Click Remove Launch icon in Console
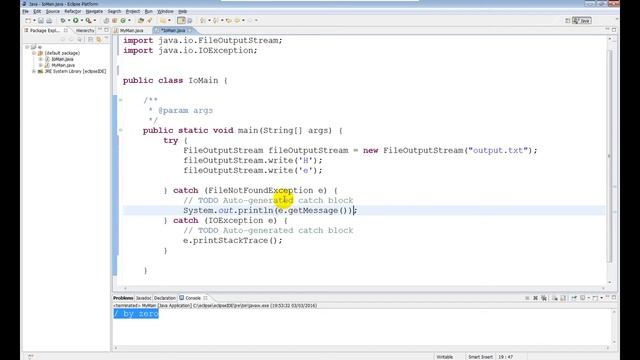This screenshot has width=640, height=360. click(536, 298)
